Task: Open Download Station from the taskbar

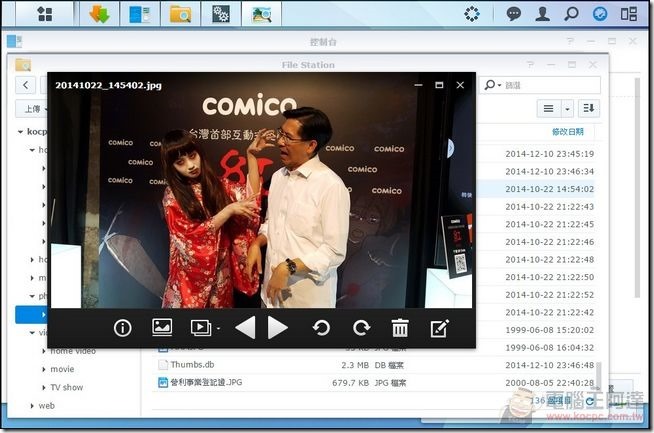Action: click(99, 14)
